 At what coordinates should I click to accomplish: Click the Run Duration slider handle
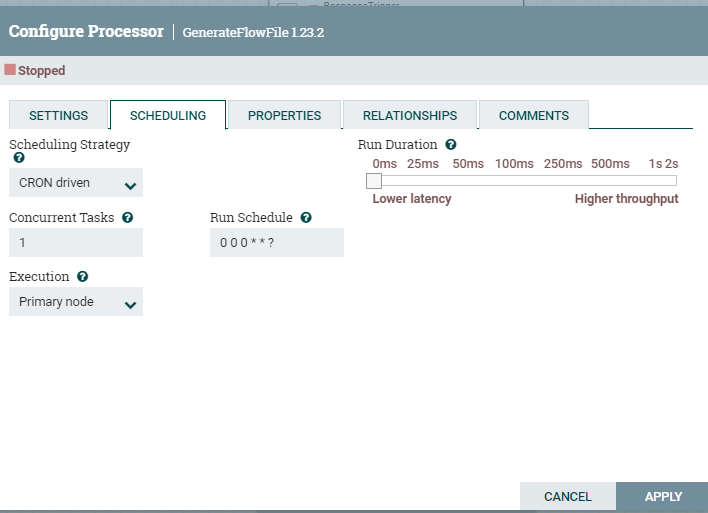coord(373,181)
